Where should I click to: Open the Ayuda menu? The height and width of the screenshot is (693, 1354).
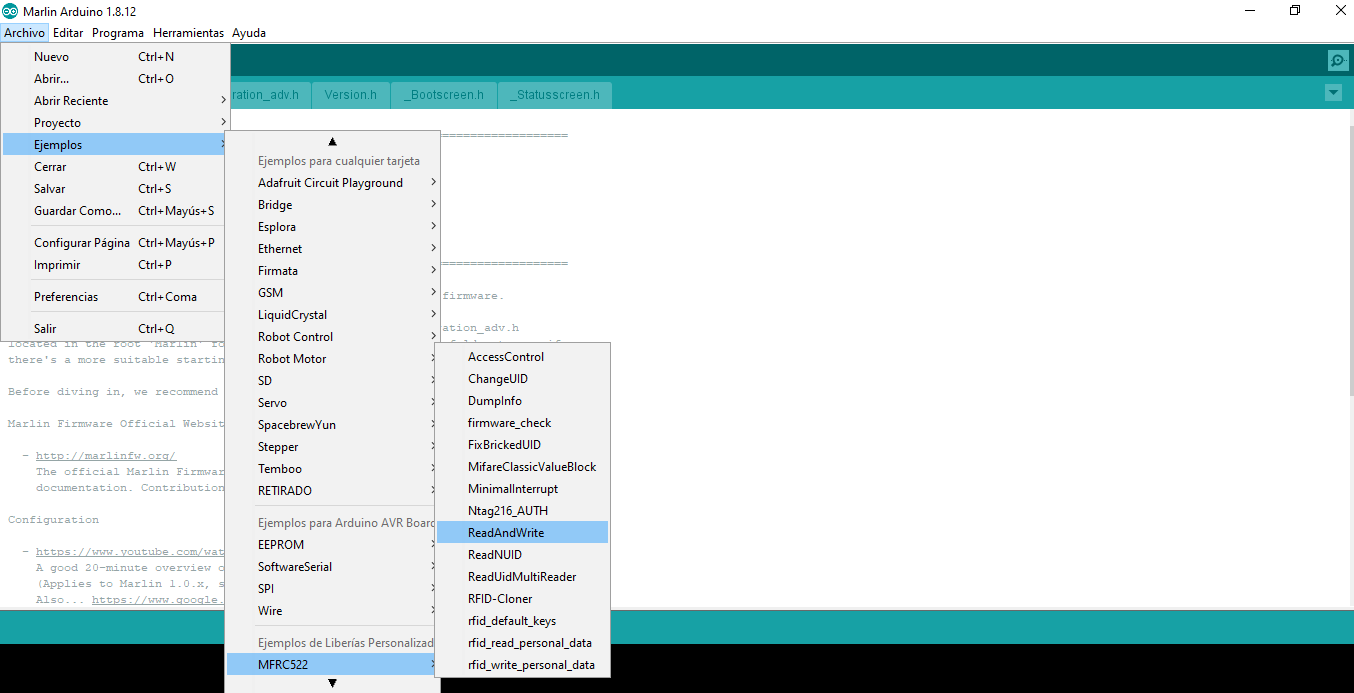pos(249,33)
